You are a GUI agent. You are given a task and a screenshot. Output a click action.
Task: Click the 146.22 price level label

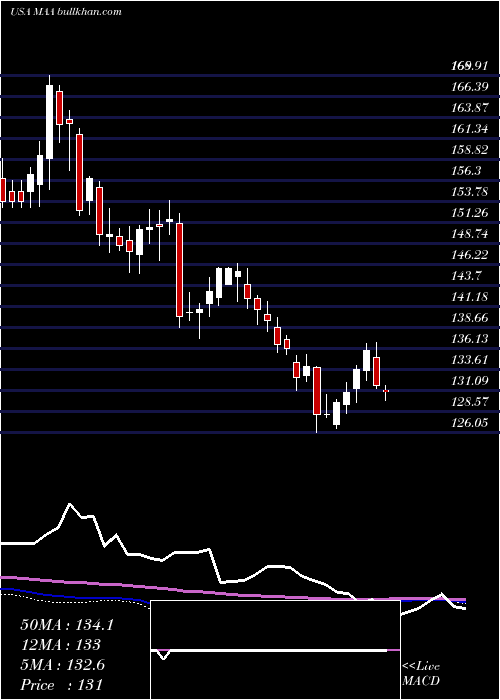pos(469,255)
